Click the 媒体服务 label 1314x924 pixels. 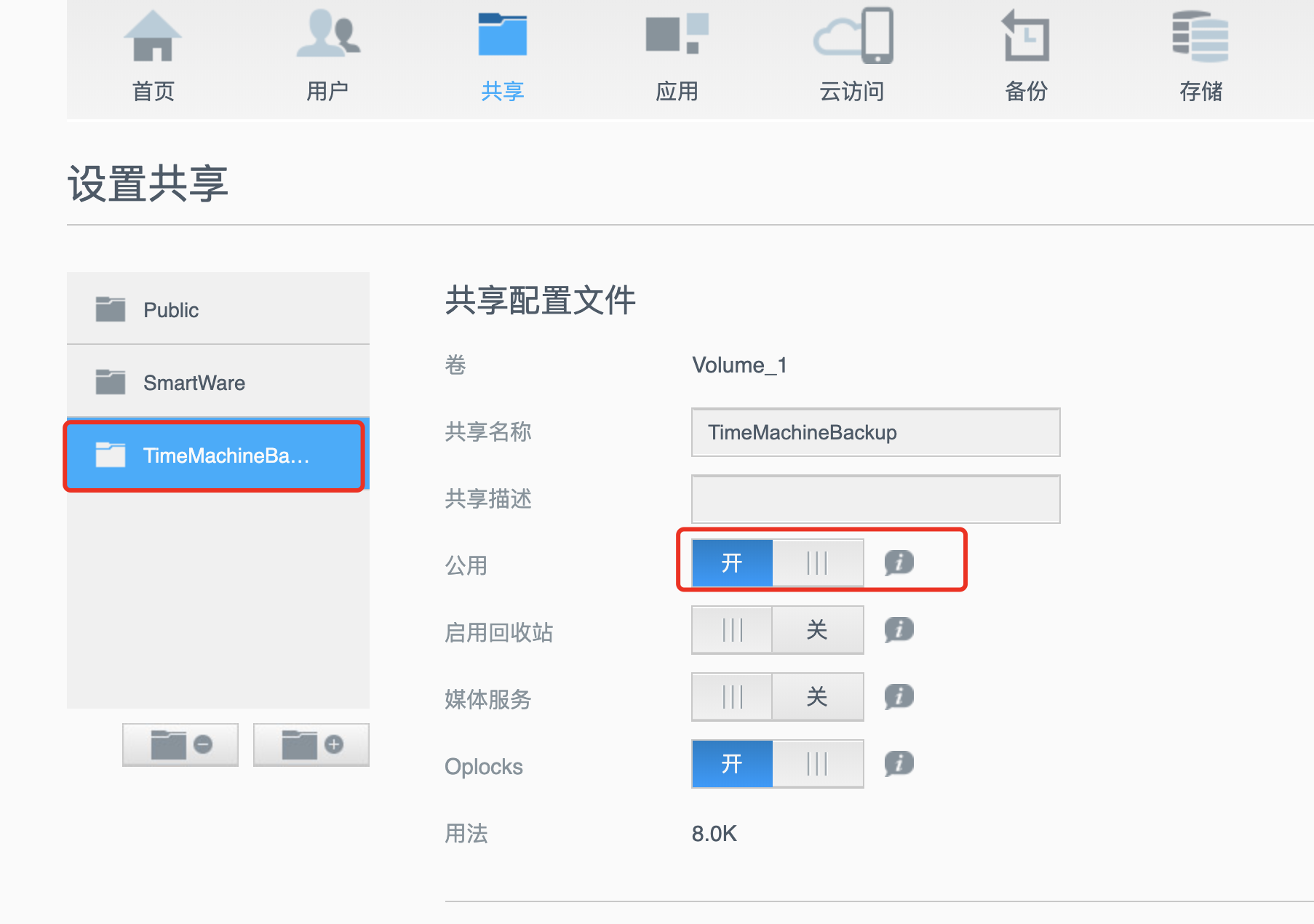tap(488, 699)
